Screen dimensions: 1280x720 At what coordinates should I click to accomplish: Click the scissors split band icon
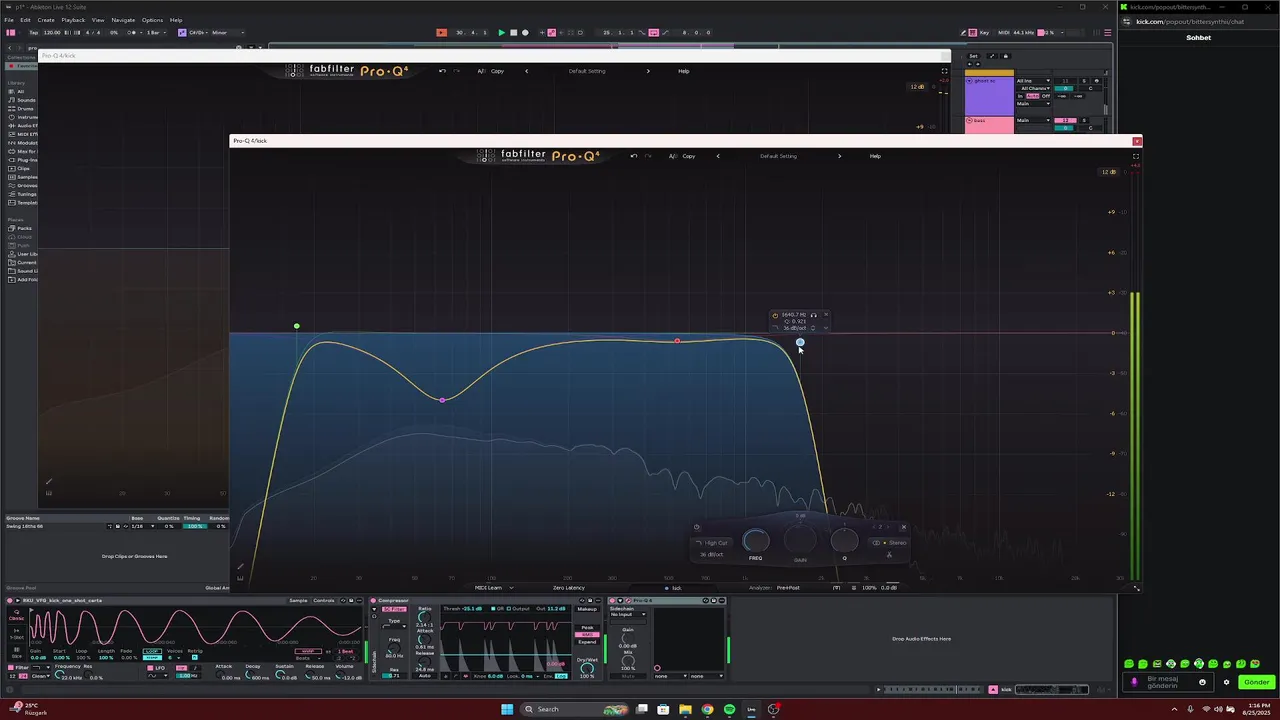[889, 554]
